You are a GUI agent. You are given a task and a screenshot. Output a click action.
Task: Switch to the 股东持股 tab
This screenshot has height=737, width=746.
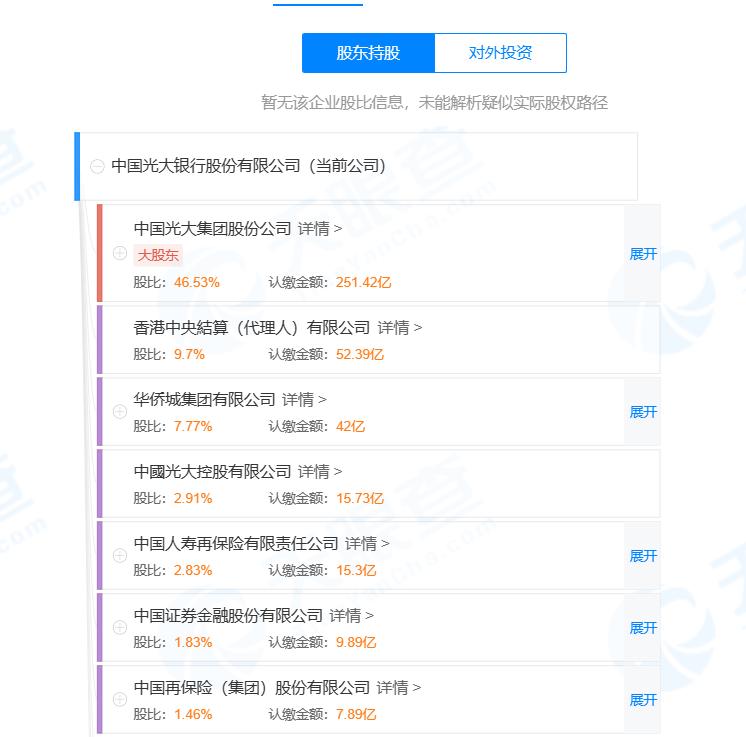tap(368, 53)
